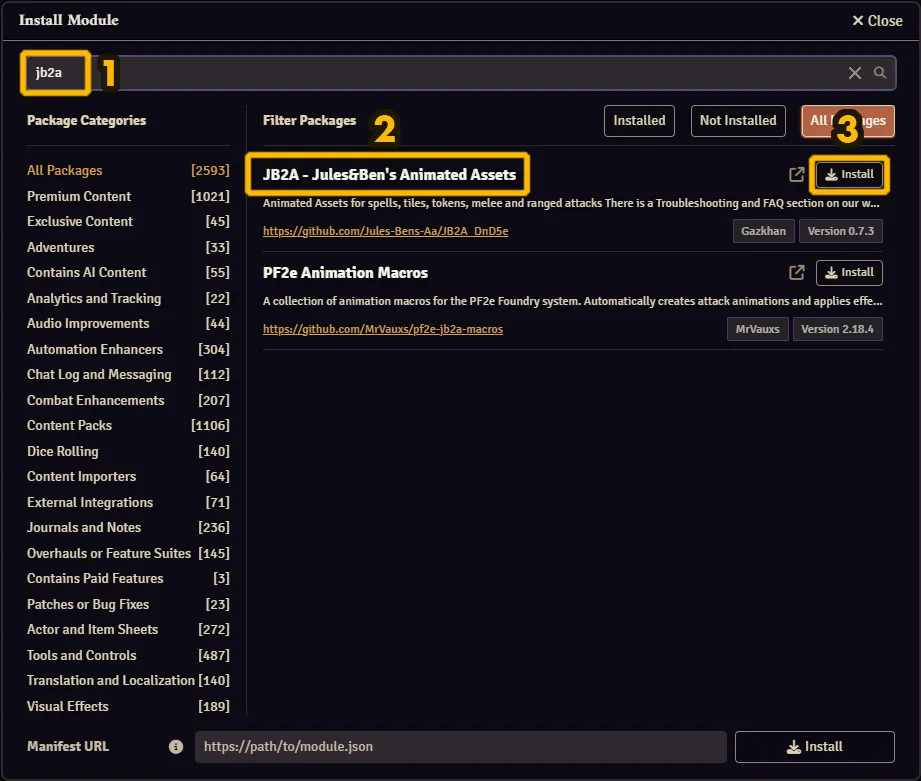921x781 pixels.
Task: Toggle the Installed package filter
Action: tap(639, 121)
